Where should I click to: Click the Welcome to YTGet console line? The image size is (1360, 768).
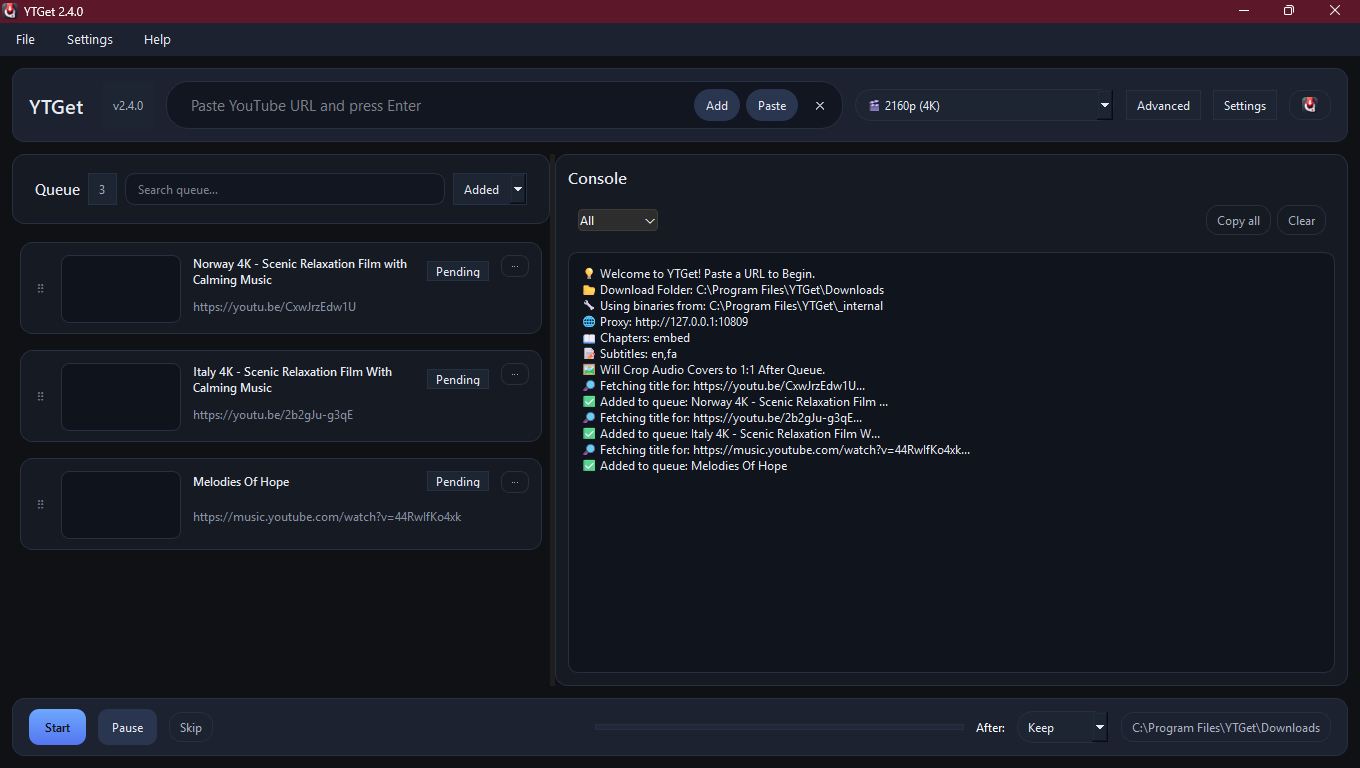699,274
